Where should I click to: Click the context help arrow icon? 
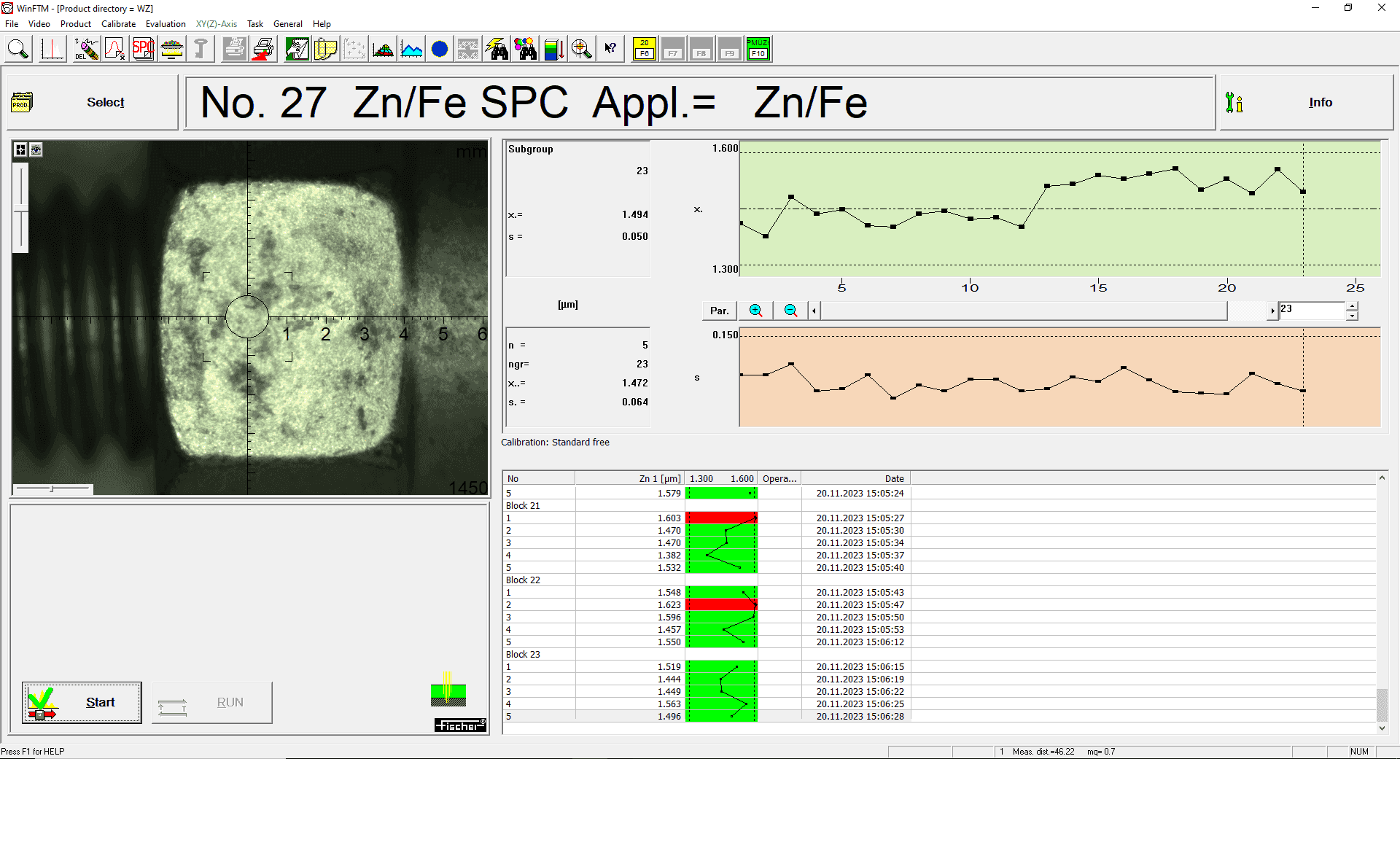610,49
